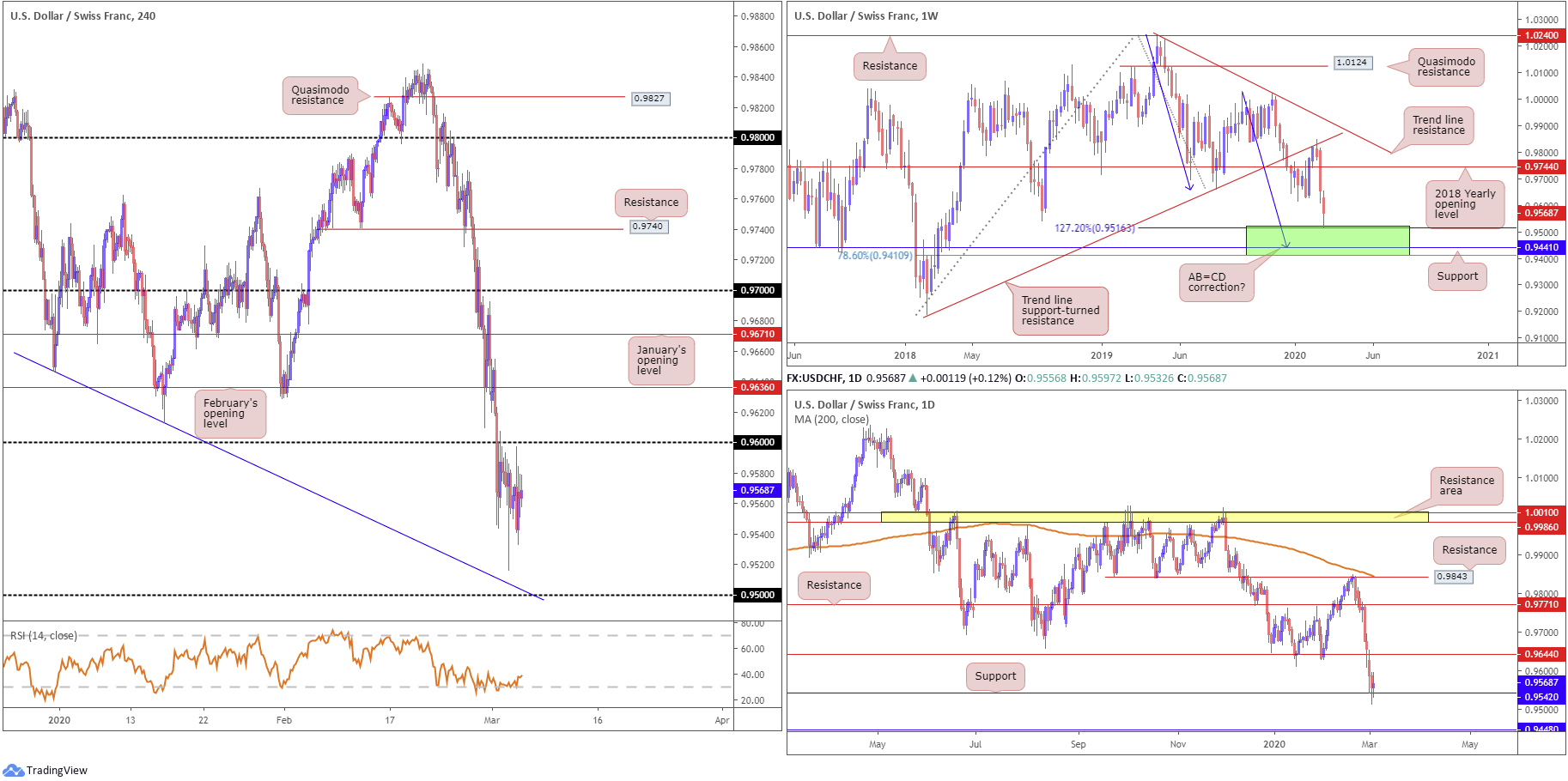Click the 1.00100 red price tag
This screenshot has height=781, width=1568.
pos(1541,512)
